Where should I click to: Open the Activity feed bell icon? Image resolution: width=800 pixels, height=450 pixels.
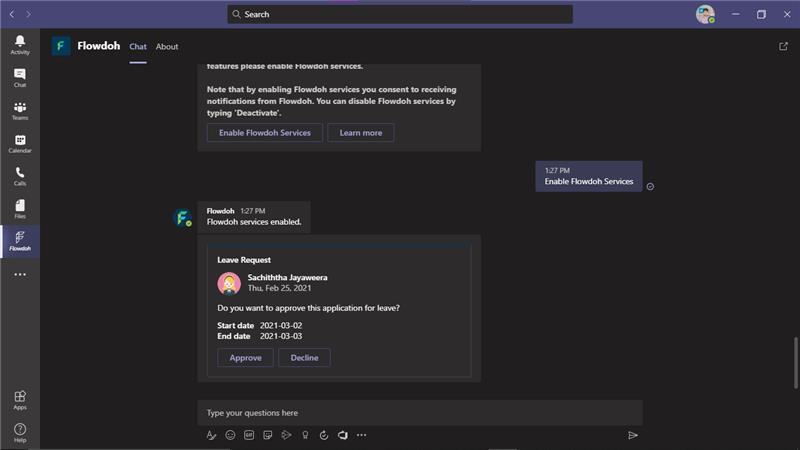pyautogui.click(x=20, y=45)
